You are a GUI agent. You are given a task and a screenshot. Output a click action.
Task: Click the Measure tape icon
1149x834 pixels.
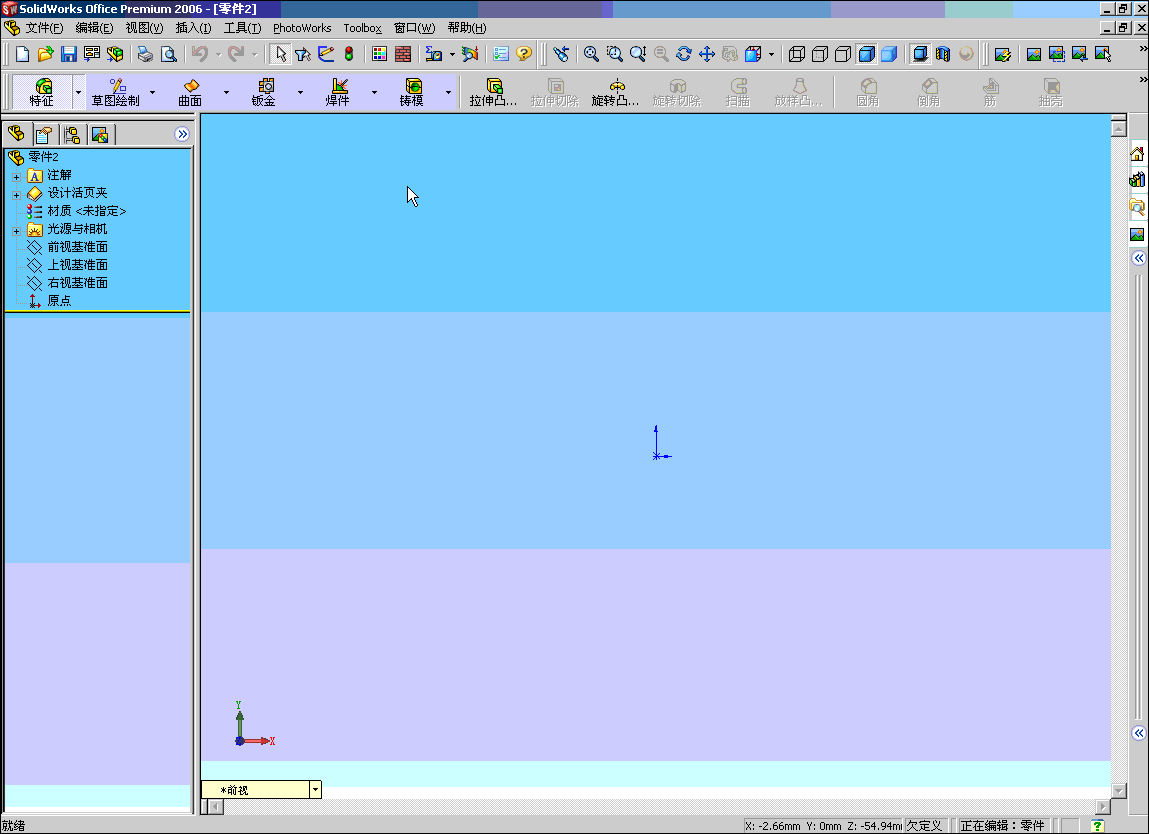tap(435, 54)
